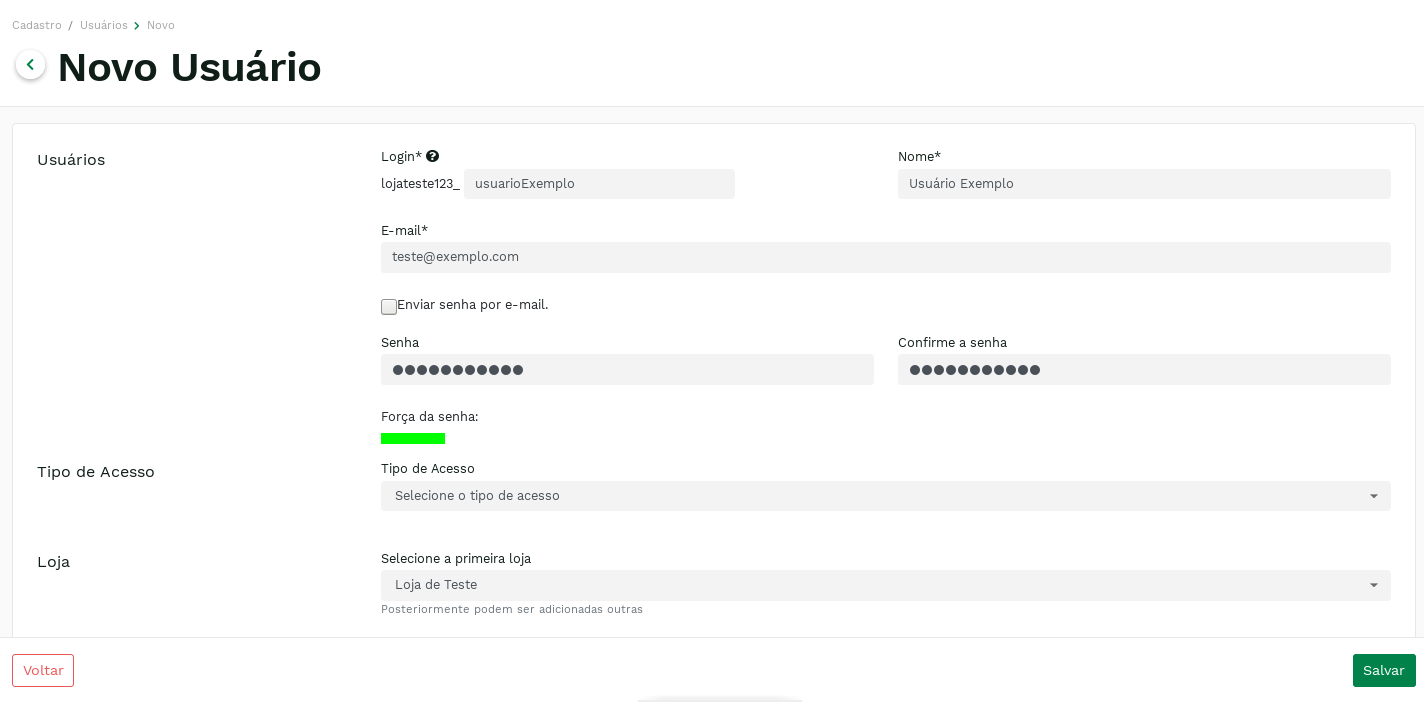Focus the E-mail input field
Viewport: 1424px width, 702px height.
(885, 257)
